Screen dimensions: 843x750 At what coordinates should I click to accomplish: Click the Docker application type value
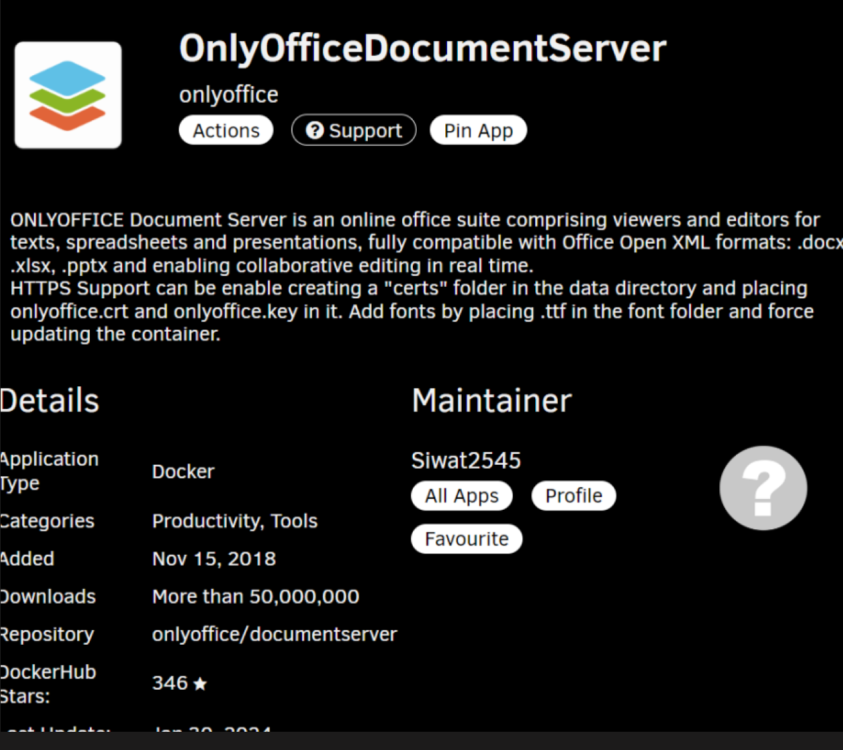183,472
